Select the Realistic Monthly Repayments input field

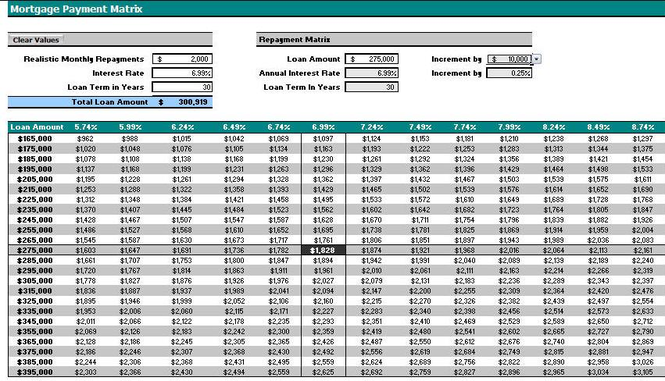point(182,59)
